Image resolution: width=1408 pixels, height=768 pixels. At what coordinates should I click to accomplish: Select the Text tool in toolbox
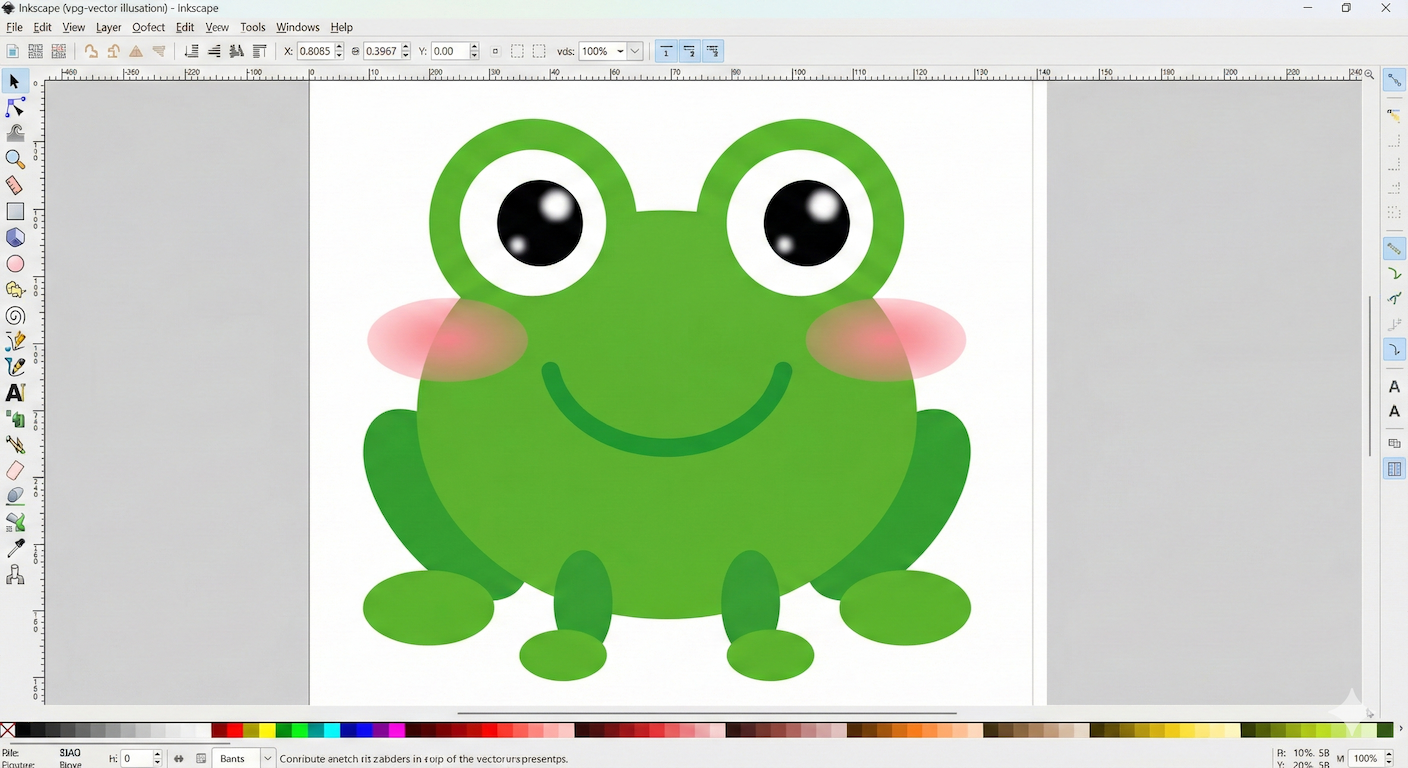coord(15,393)
